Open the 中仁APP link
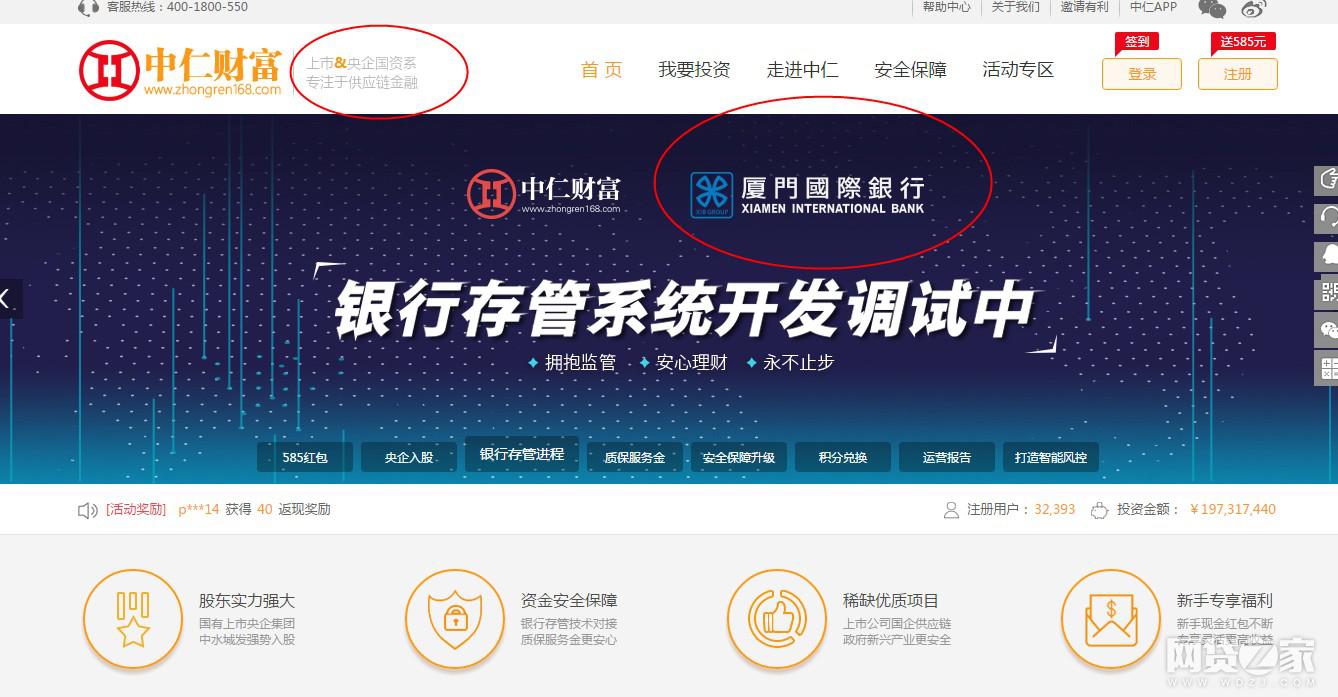 [x=1154, y=7]
